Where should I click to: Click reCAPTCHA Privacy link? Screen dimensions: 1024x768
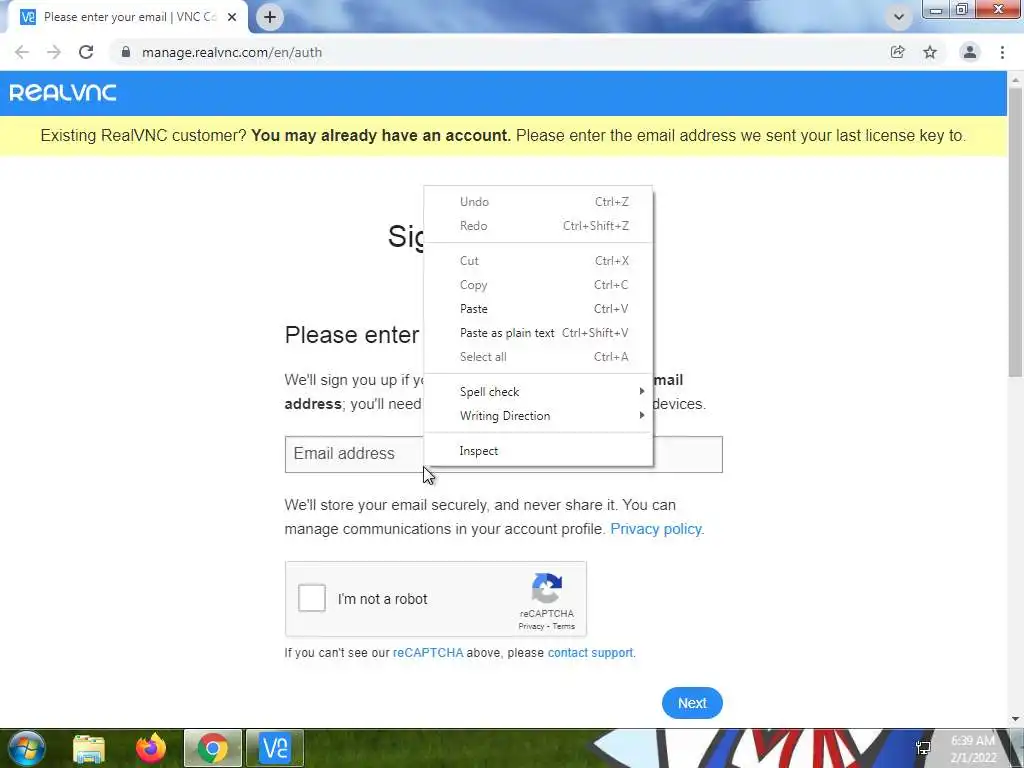[531, 626]
